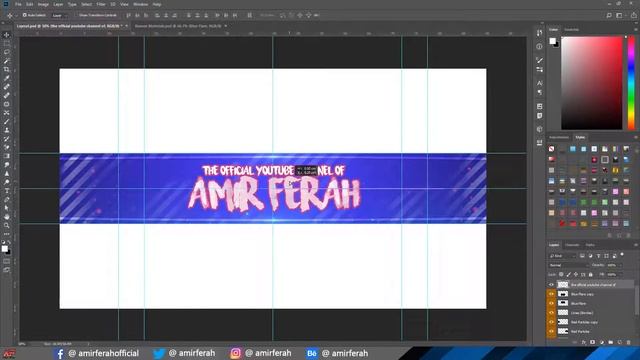Viewport: 640px width, 360px height.
Task: Select the Horizontal Type tool
Action: [7, 191]
